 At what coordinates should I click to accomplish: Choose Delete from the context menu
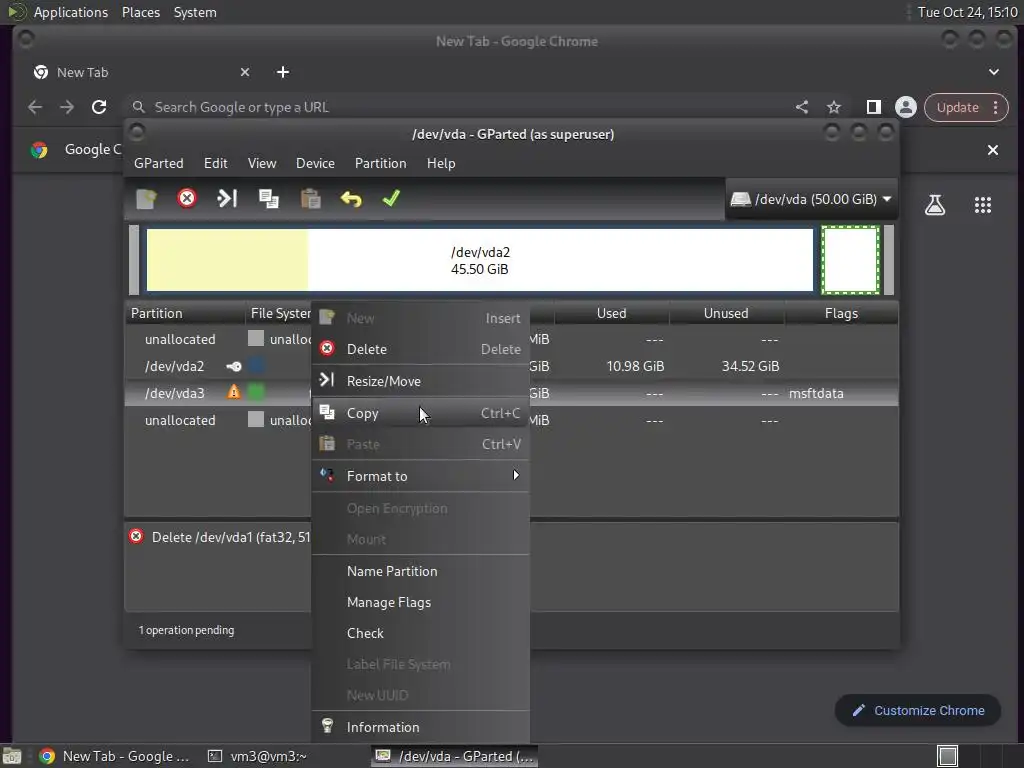pyautogui.click(x=421, y=349)
